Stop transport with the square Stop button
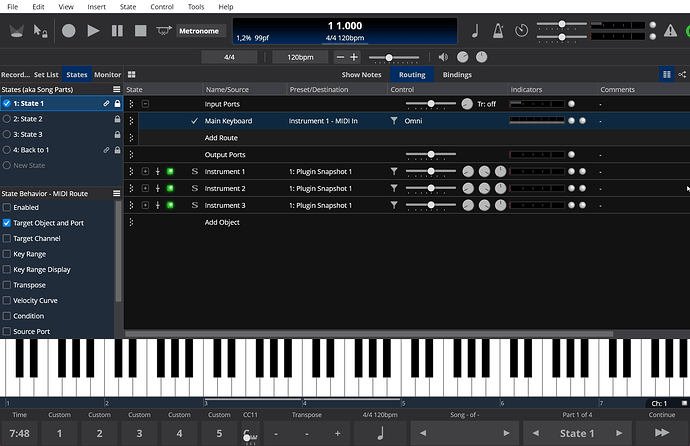 142,31
